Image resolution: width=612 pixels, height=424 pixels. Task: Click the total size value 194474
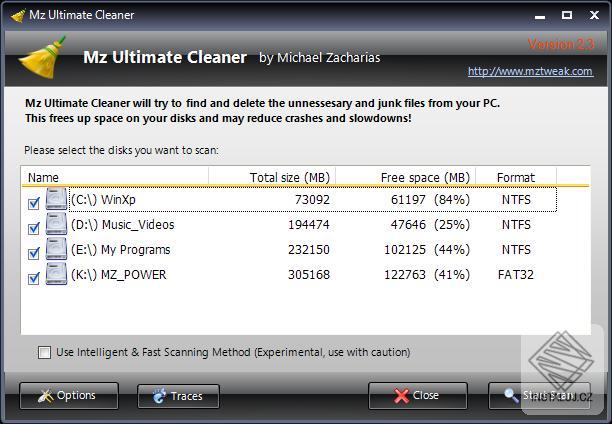point(309,224)
